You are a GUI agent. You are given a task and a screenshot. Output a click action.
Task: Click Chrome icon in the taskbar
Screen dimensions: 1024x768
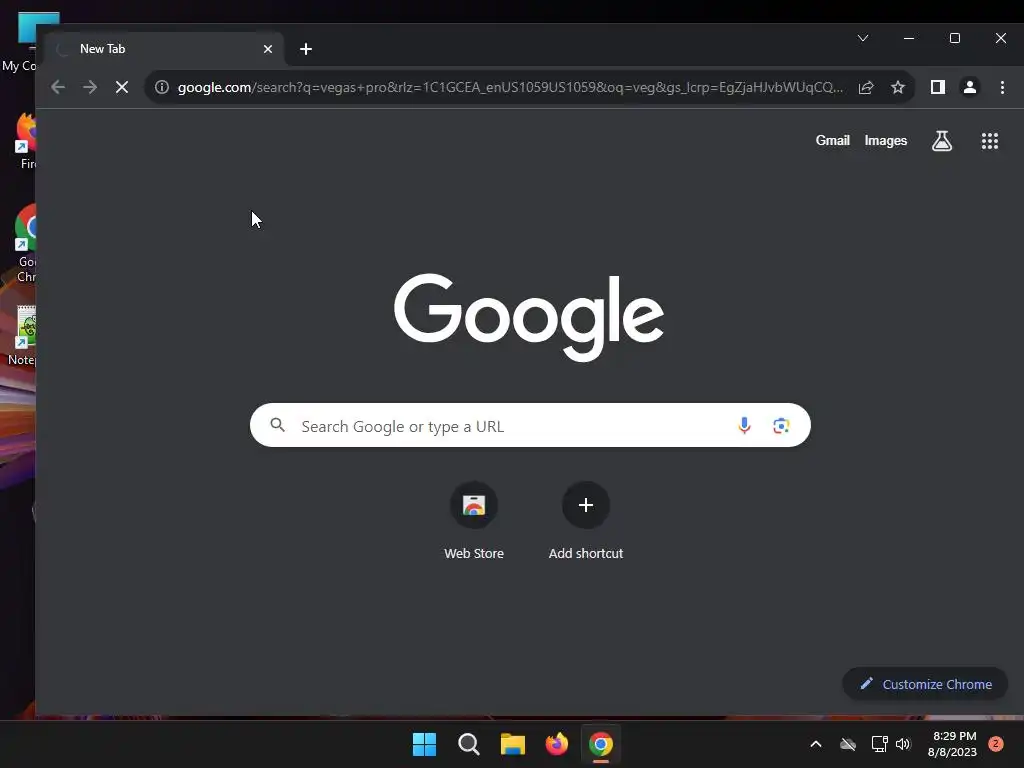tap(601, 744)
